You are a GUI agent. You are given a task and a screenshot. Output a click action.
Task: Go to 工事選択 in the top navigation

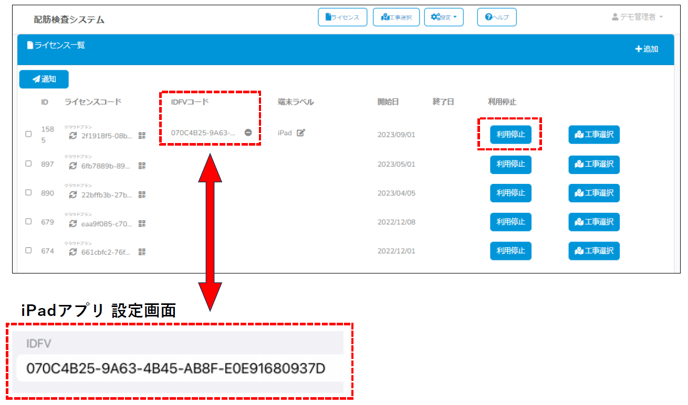point(396,17)
